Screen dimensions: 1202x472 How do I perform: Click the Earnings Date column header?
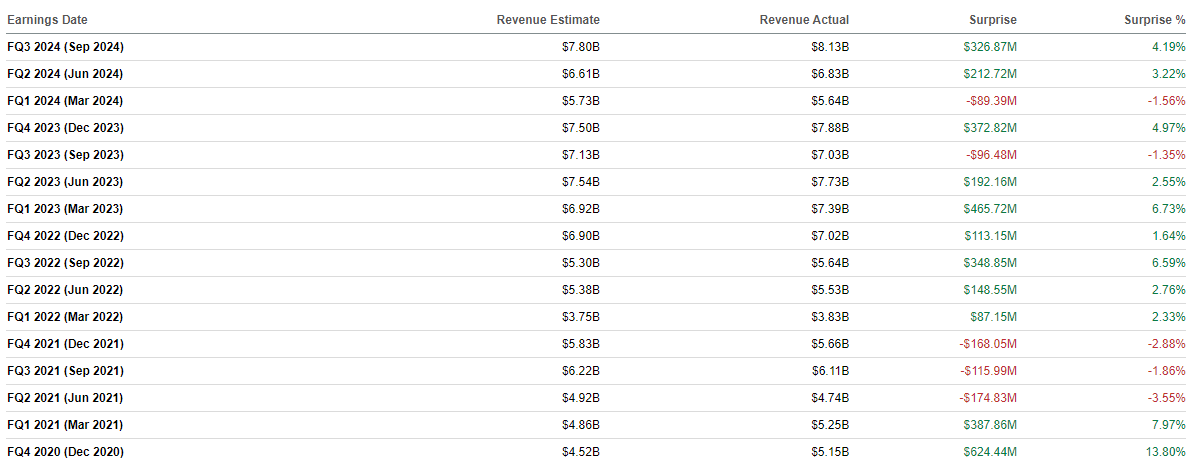pyautogui.click(x=49, y=20)
